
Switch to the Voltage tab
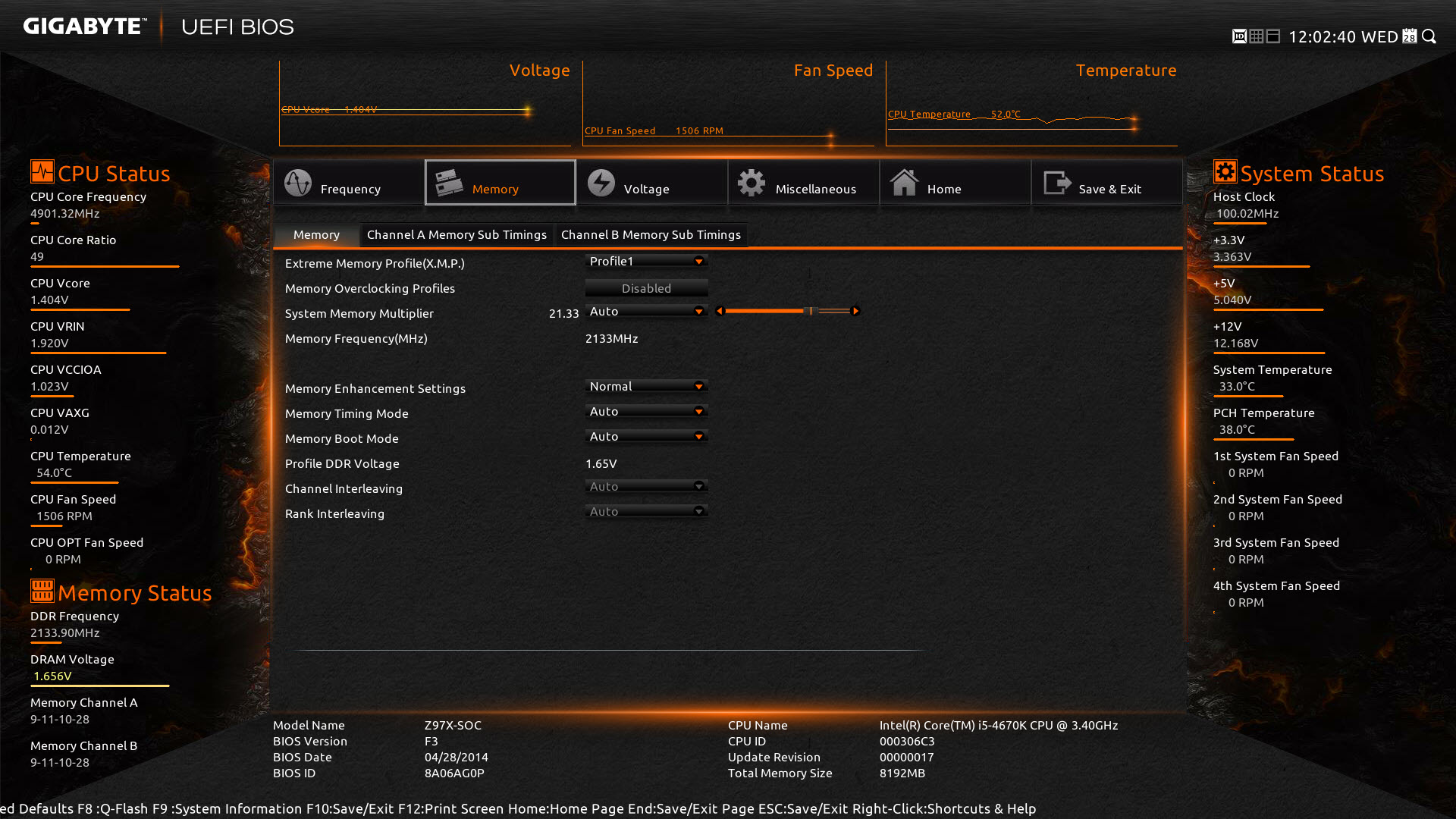652,183
